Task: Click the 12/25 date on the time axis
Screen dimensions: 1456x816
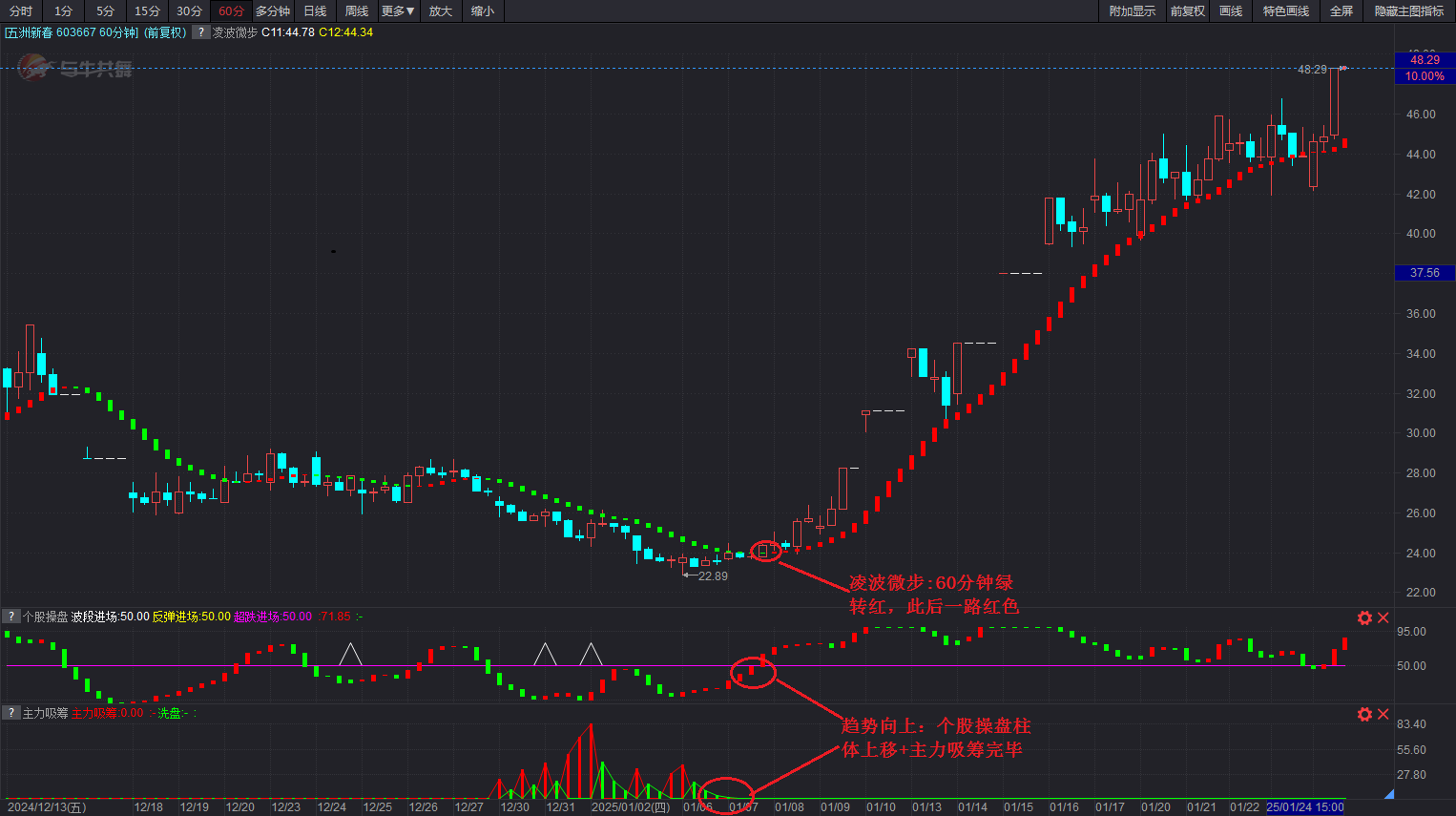Action: point(377,807)
